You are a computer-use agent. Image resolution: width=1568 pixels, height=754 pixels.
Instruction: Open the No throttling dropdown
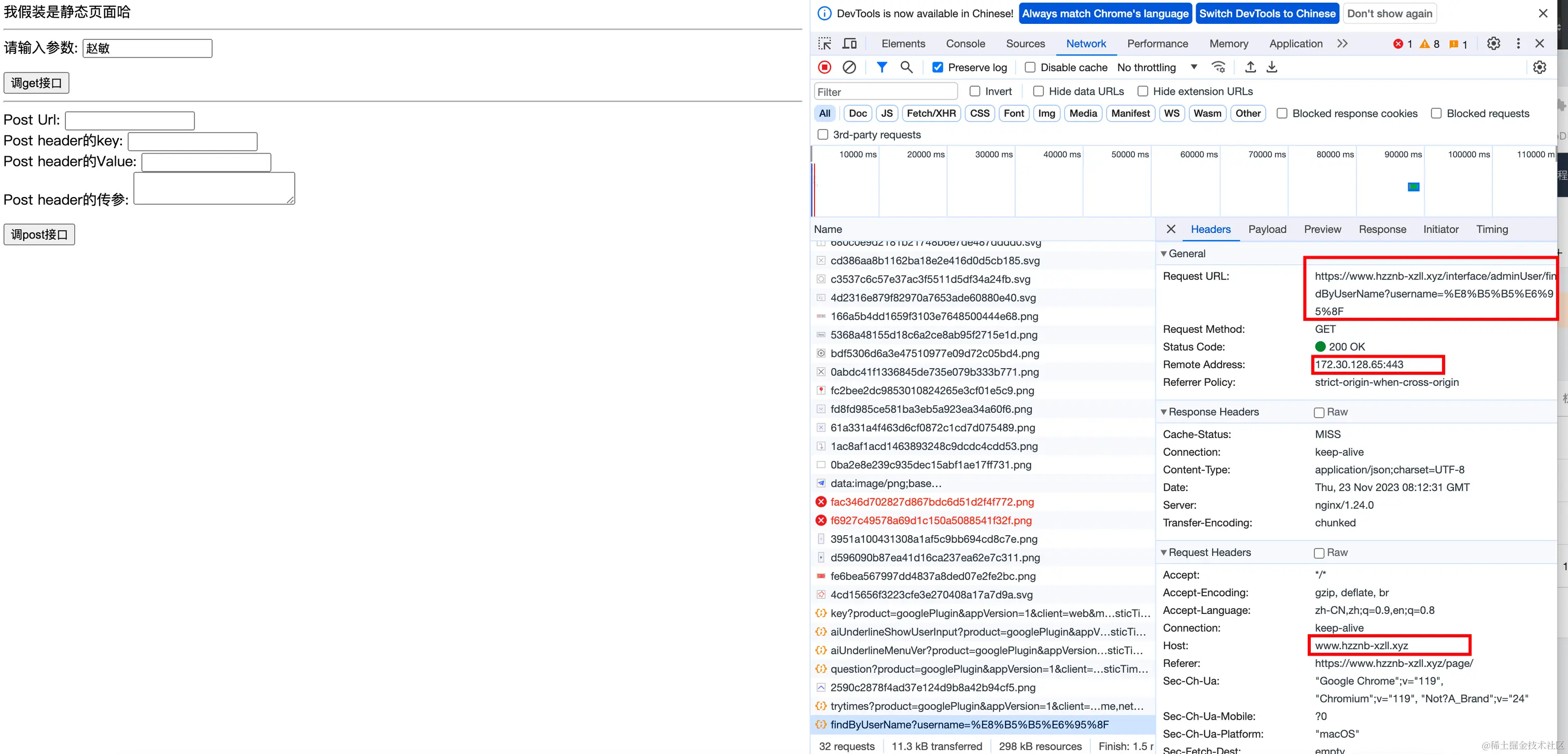[x=1157, y=67]
